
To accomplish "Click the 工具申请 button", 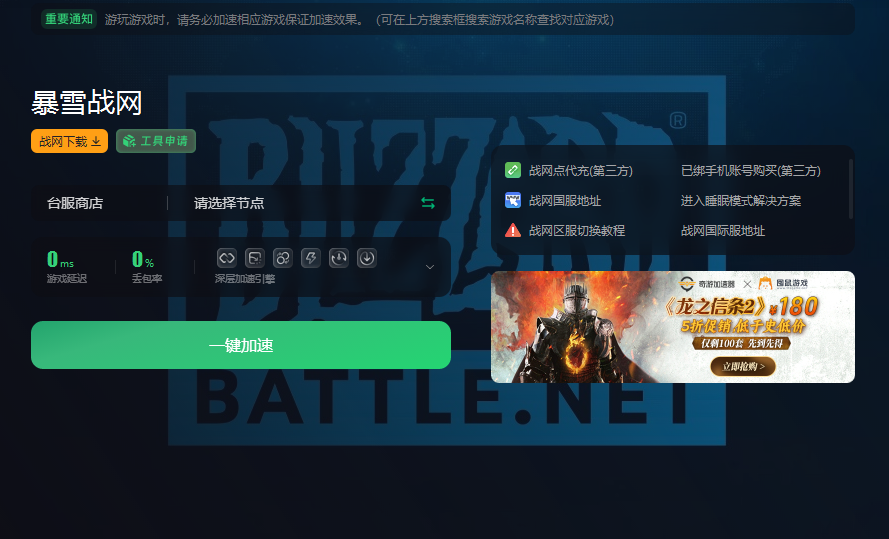I will click(x=156, y=141).
